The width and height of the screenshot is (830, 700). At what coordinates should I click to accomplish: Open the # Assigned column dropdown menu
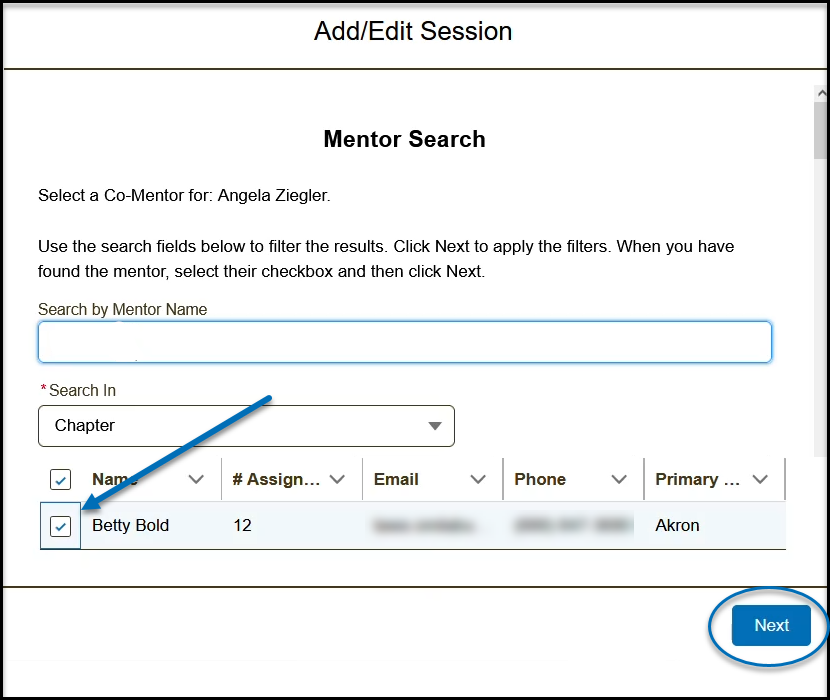[337, 479]
